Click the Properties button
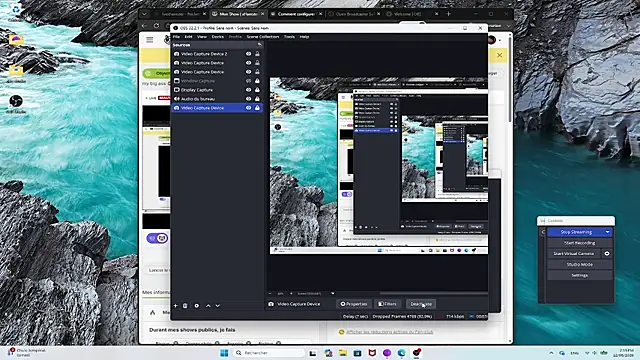This screenshot has width=640, height=360. [354, 304]
